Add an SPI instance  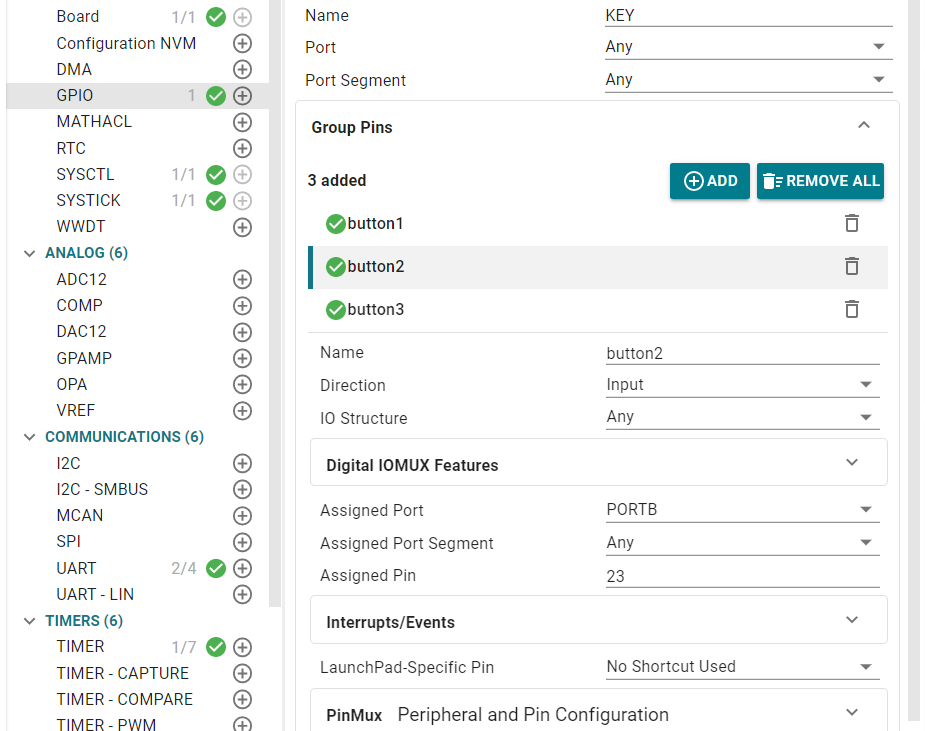[x=242, y=542]
